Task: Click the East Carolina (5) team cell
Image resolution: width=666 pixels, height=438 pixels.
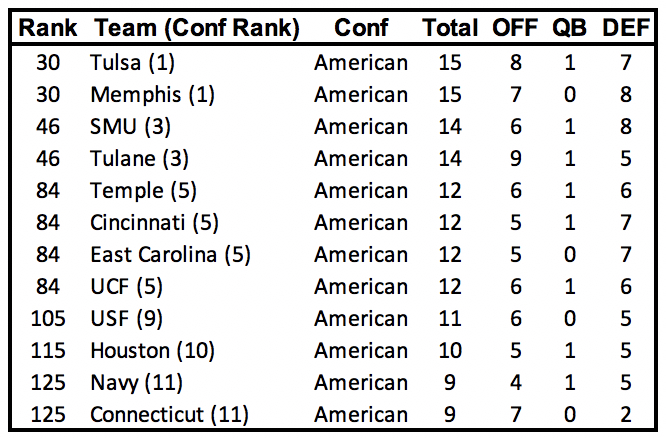Action: [x=169, y=255]
